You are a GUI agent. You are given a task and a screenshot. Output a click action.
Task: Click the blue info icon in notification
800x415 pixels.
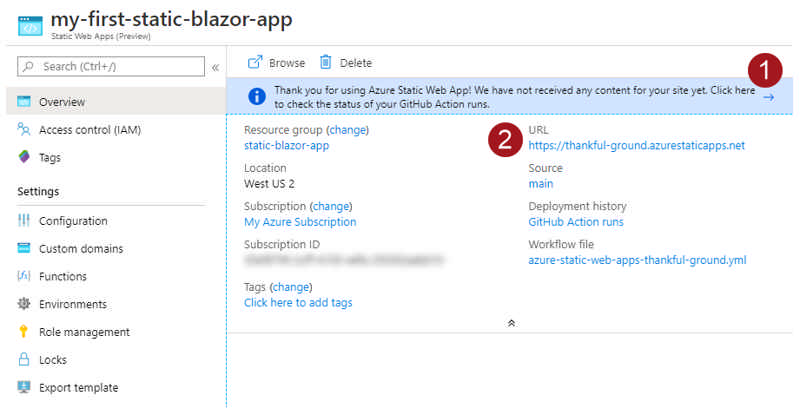[x=257, y=96]
